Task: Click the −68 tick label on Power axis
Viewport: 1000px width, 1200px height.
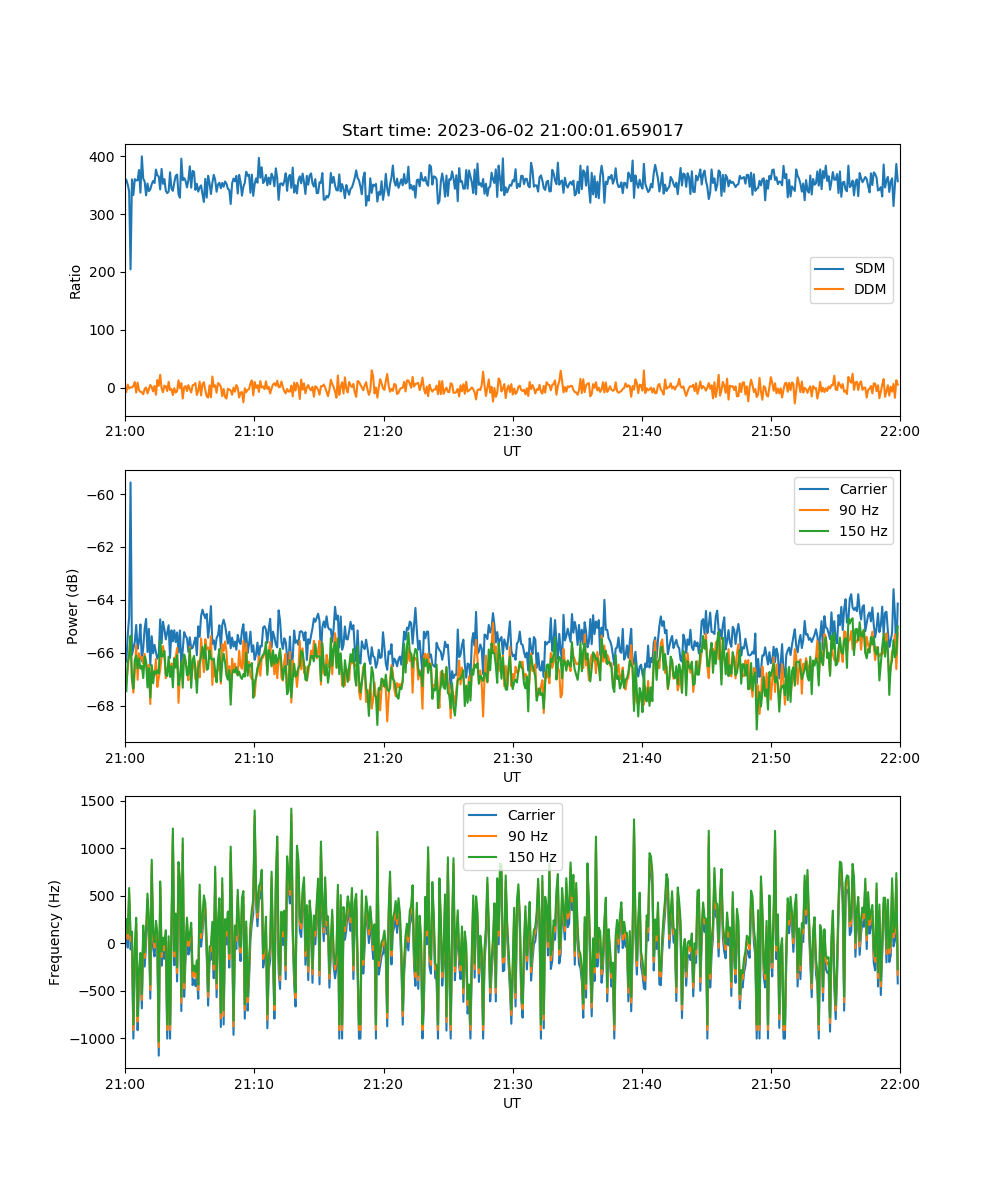Action: (102, 706)
